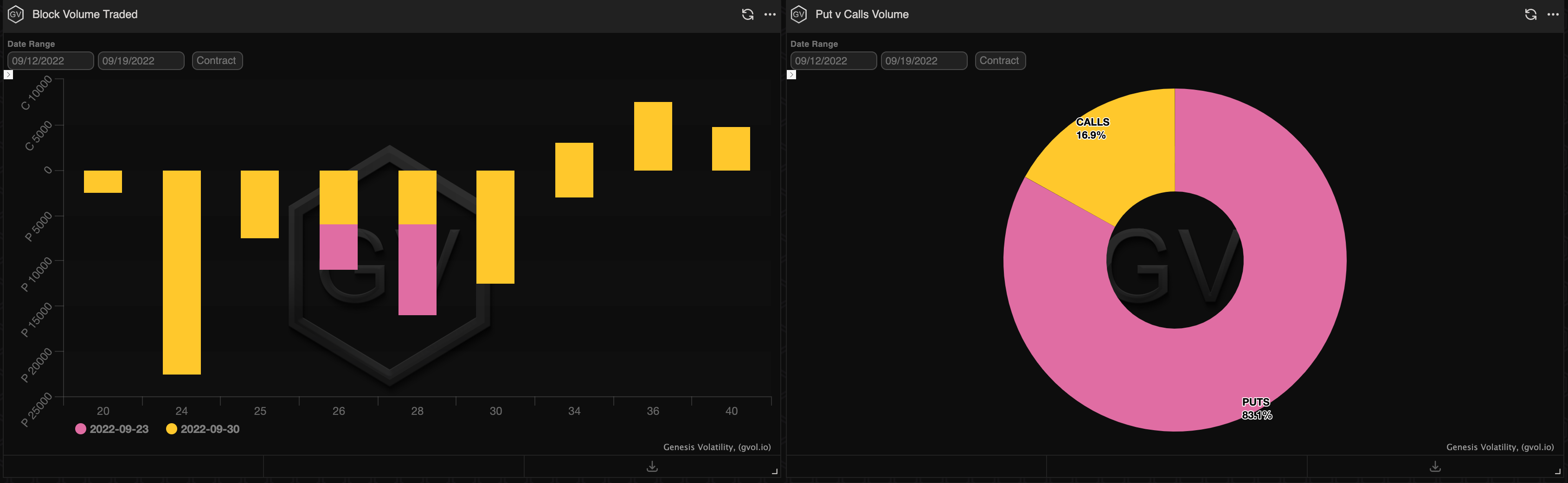This screenshot has height=483, width=1568.
Task: Select the yellow bar at strike 36
Action: pyautogui.click(x=653, y=136)
